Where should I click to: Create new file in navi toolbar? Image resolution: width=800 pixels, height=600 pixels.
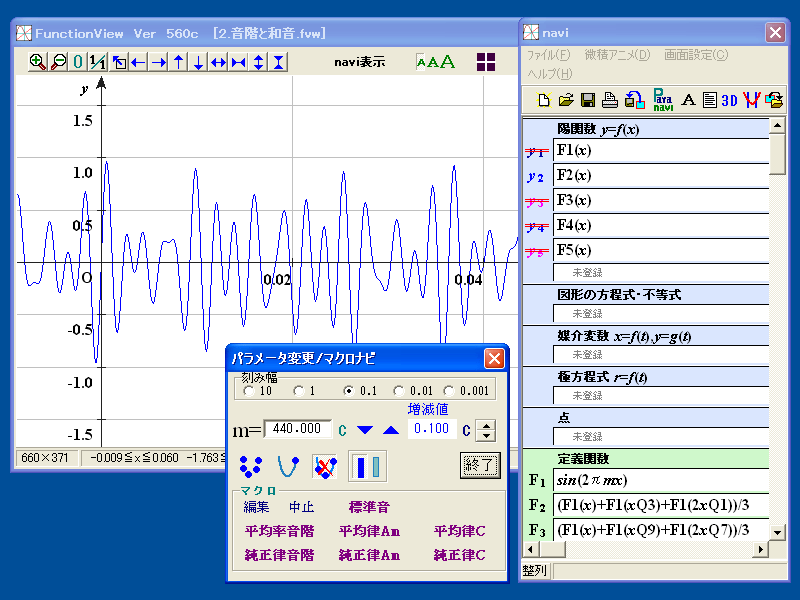(544, 100)
